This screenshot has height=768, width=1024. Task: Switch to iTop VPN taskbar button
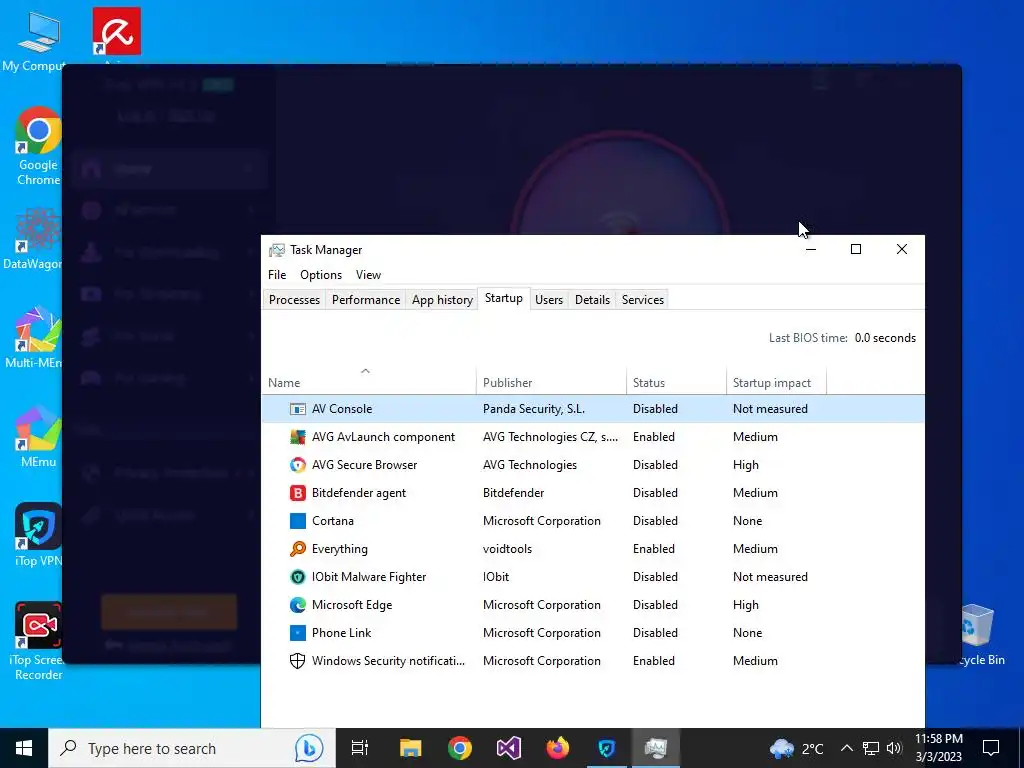point(607,748)
